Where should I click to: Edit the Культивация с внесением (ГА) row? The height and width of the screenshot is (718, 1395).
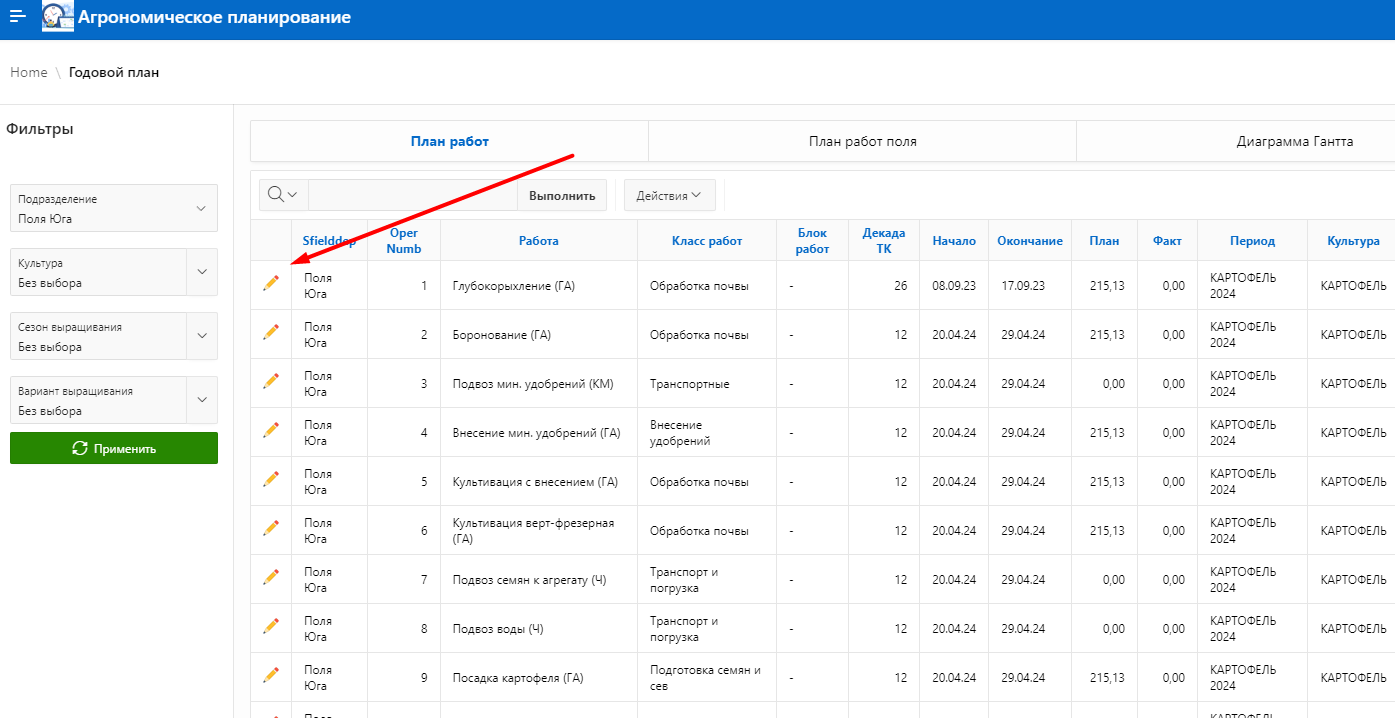[270, 480]
